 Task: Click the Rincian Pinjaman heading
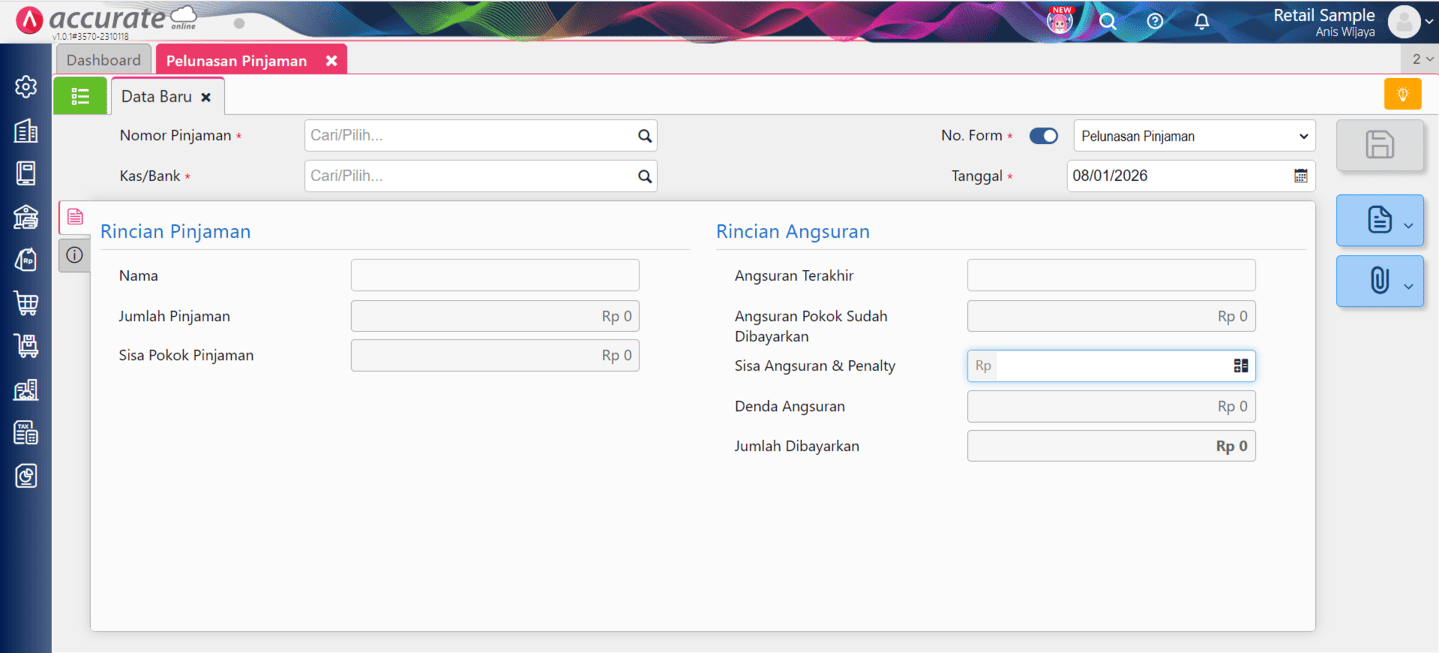tap(176, 232)
